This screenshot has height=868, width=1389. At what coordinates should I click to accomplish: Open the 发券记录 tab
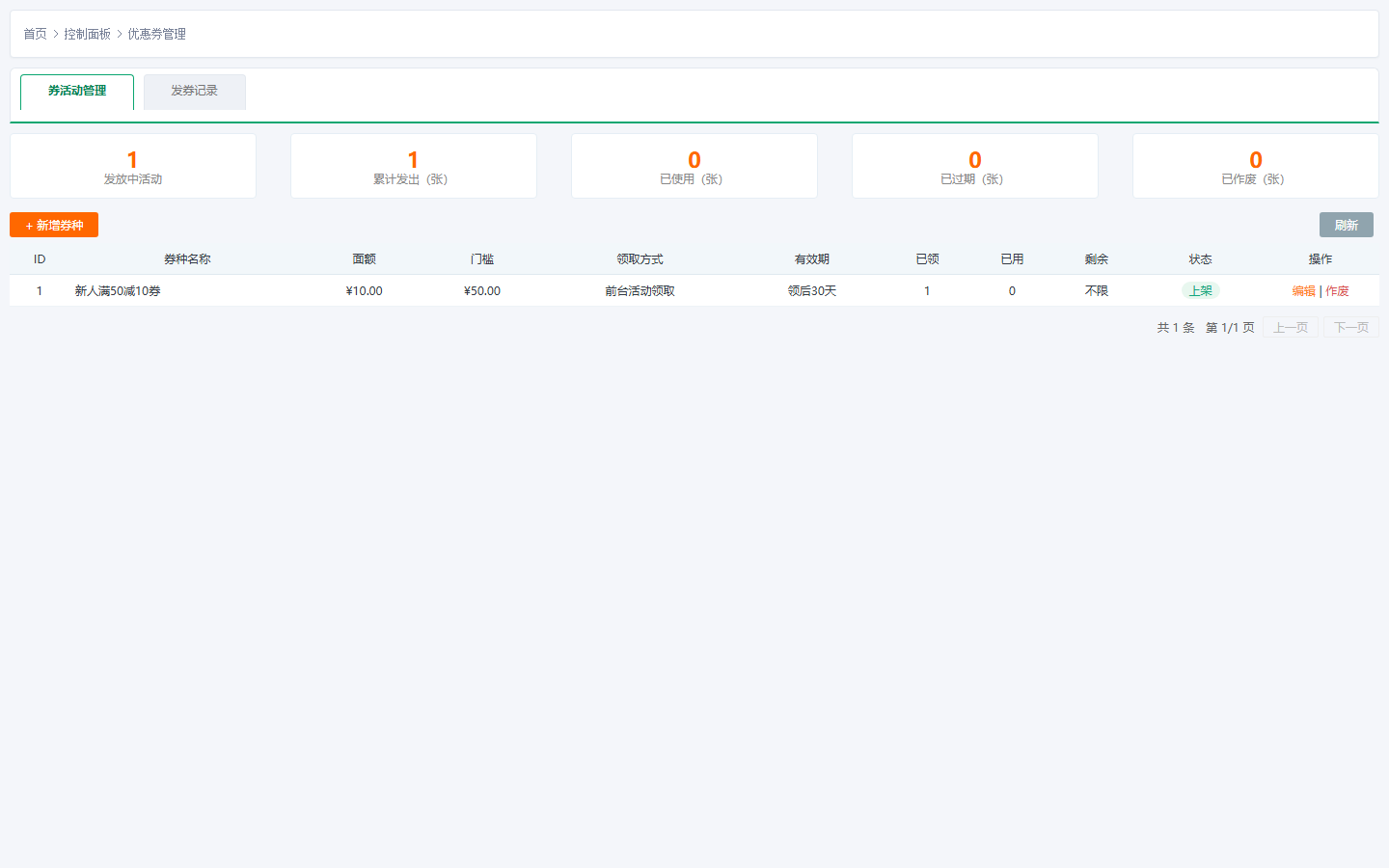point(195,92)
